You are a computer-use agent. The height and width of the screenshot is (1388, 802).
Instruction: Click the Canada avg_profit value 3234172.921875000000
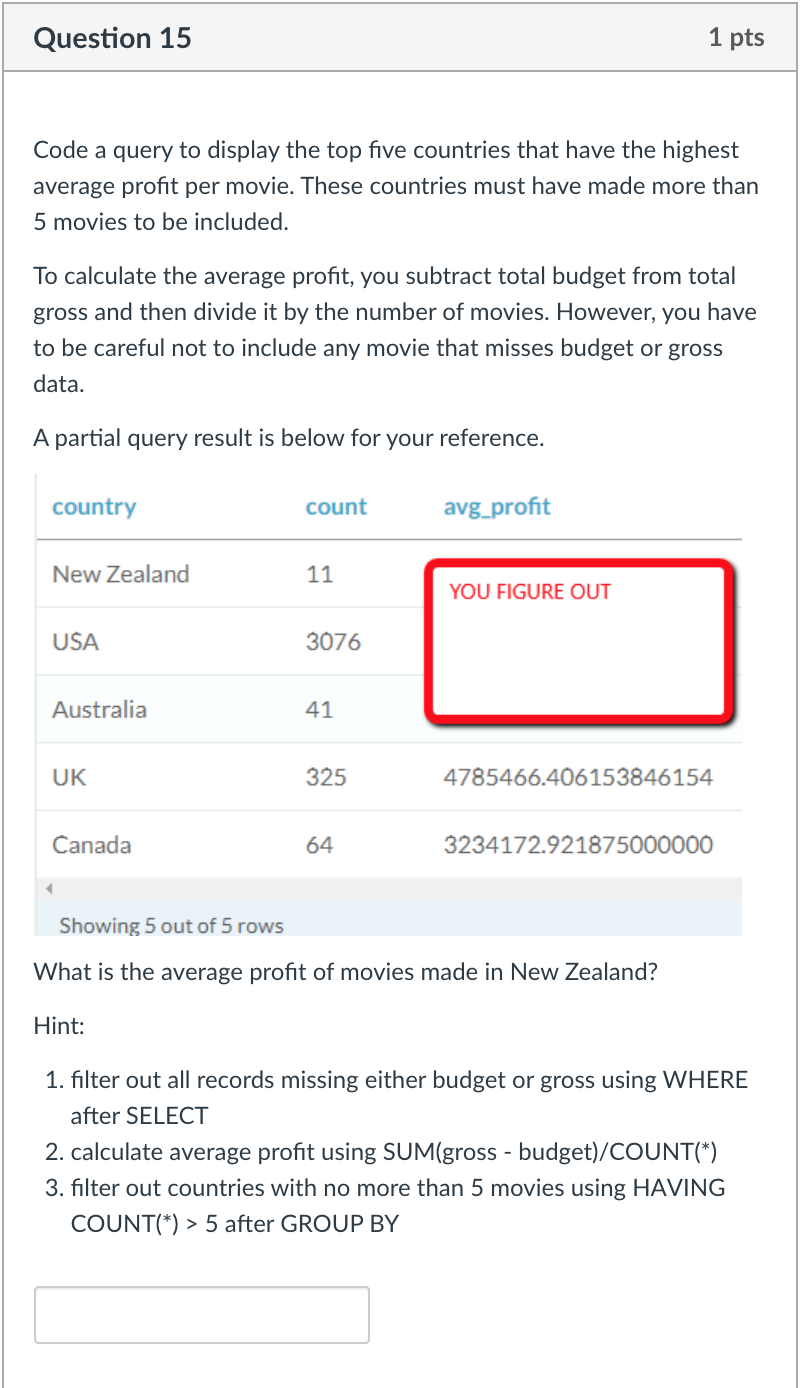point(578,844)
